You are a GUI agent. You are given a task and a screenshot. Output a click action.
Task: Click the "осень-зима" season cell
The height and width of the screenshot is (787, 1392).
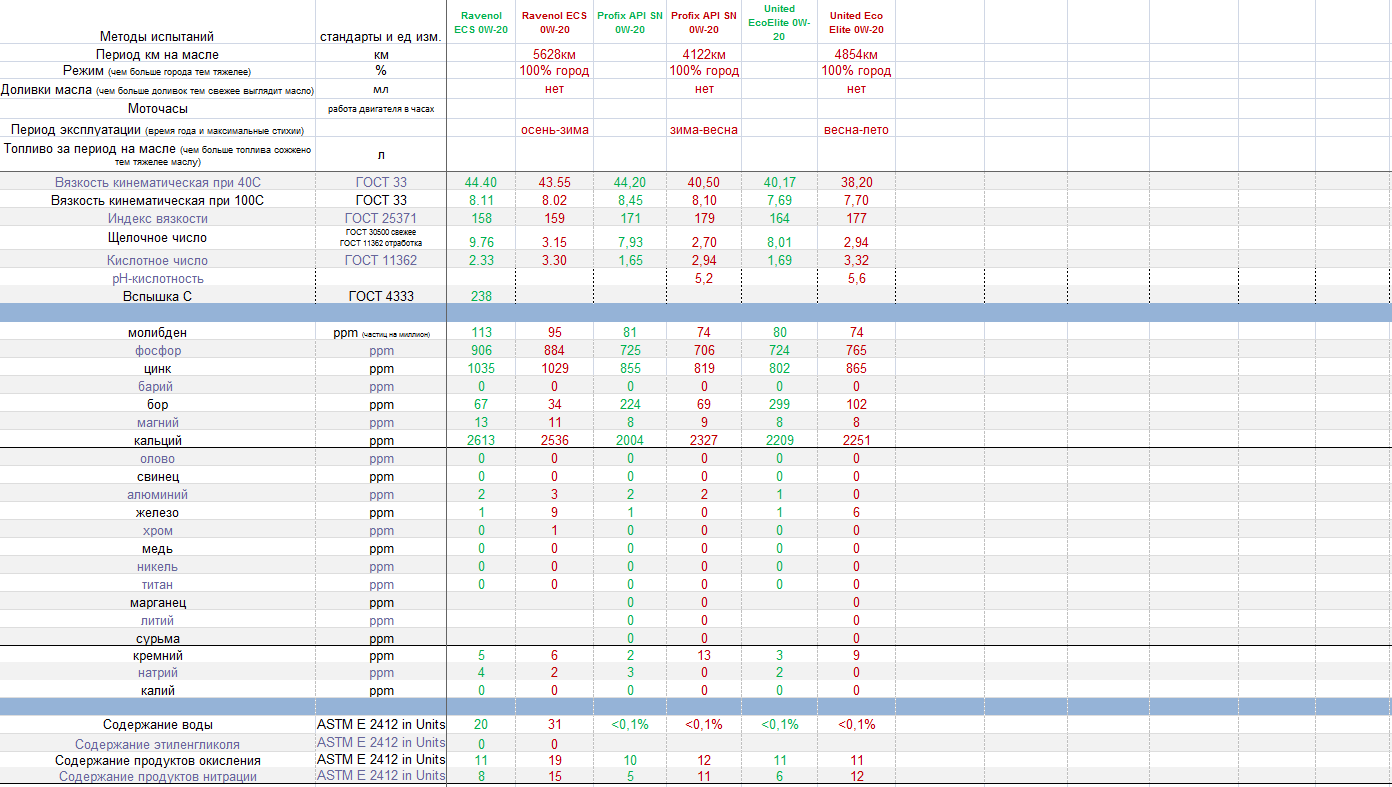554,129
